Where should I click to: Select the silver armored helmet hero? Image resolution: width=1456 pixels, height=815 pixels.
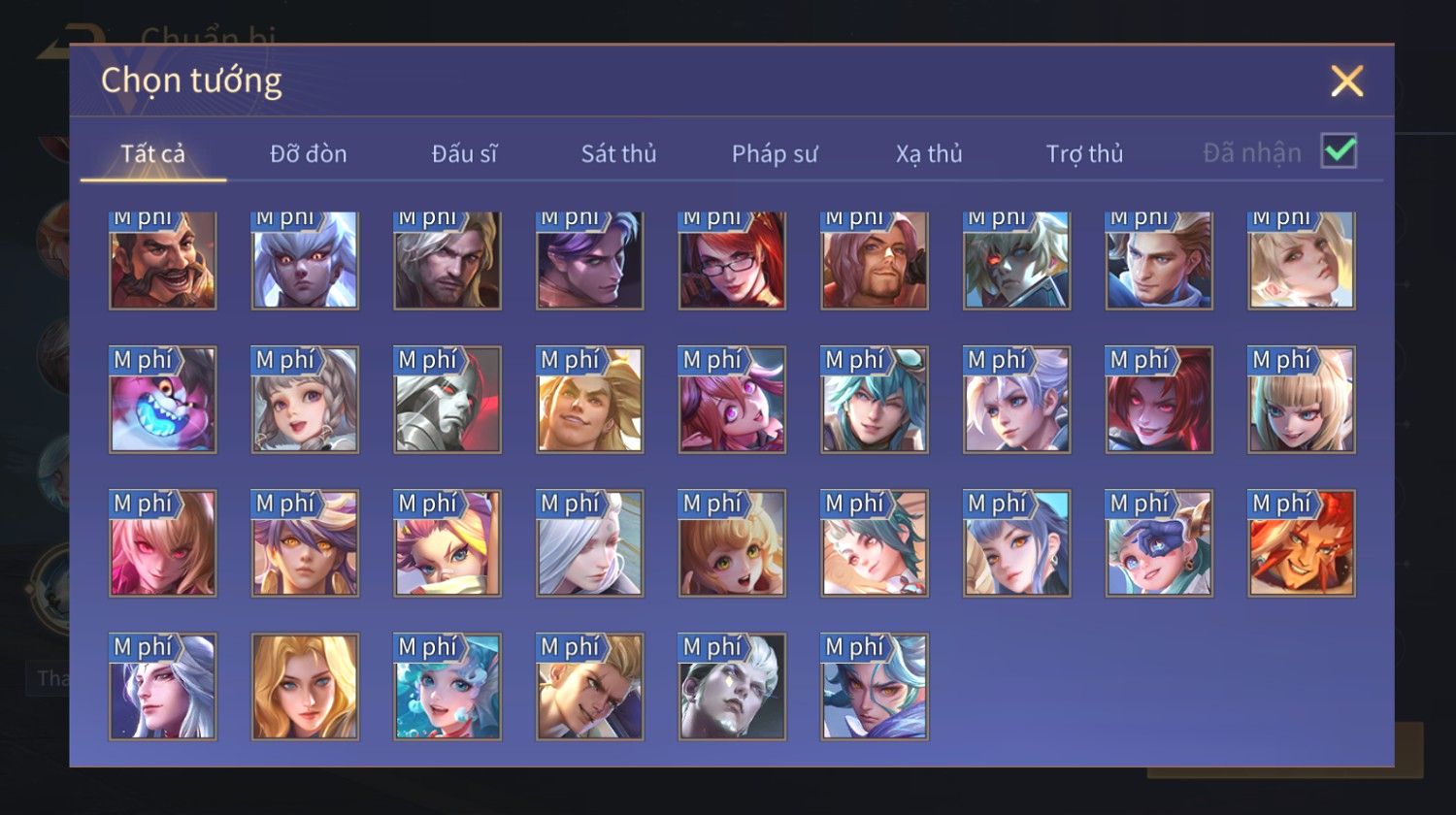pos(447,400)
